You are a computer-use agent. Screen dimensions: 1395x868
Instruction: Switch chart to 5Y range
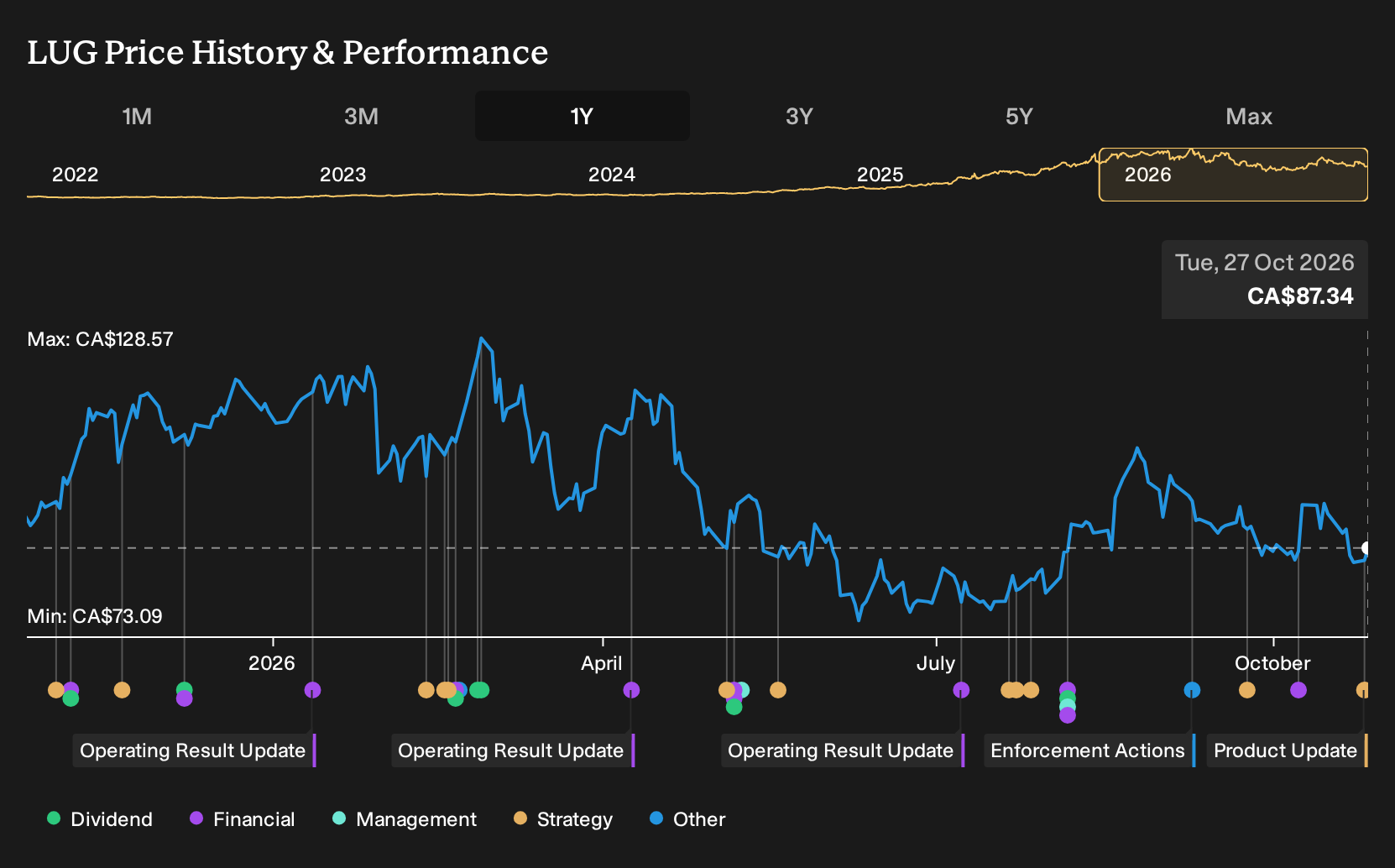[1019, 116]
